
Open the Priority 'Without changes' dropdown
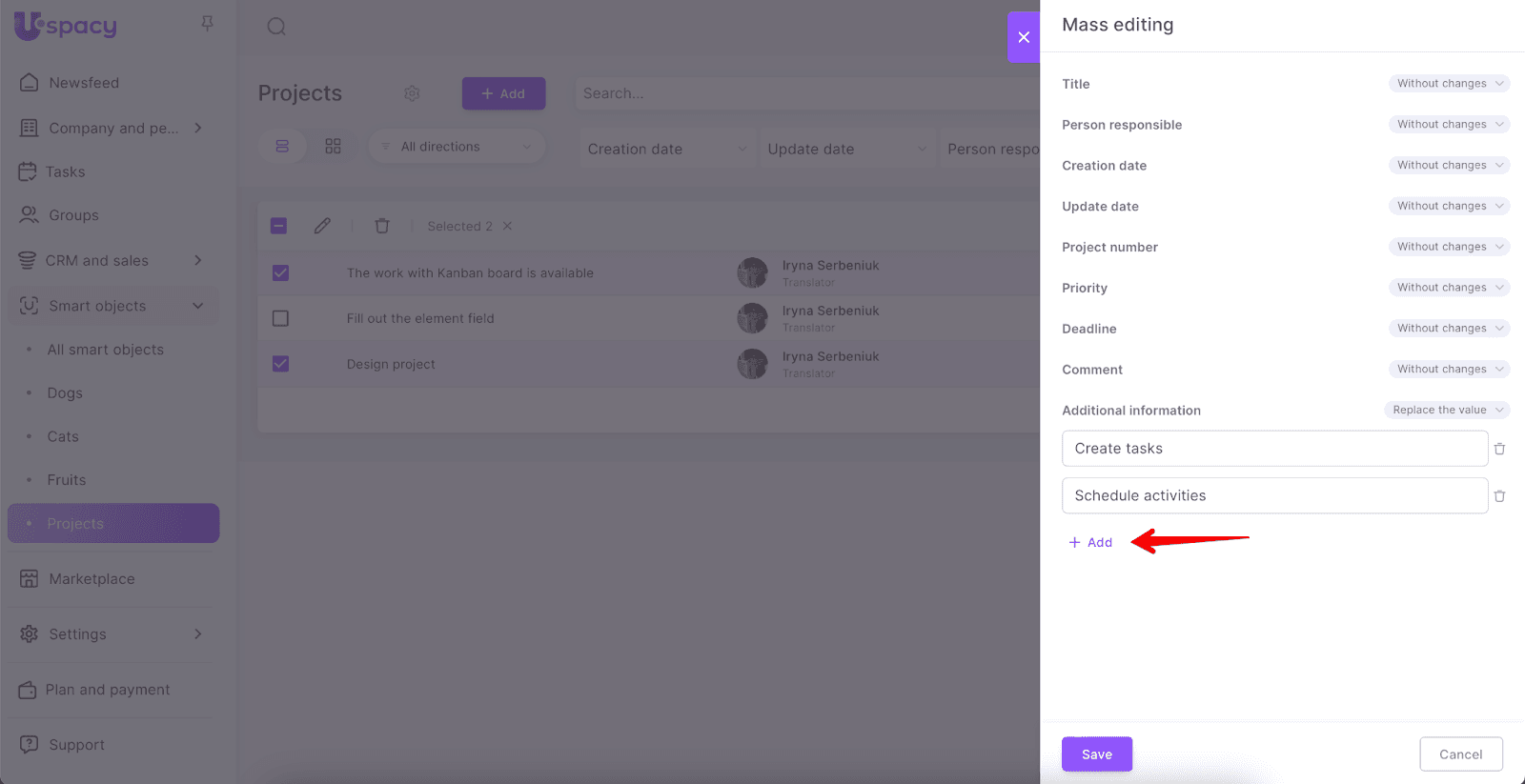click(1449, 288)
